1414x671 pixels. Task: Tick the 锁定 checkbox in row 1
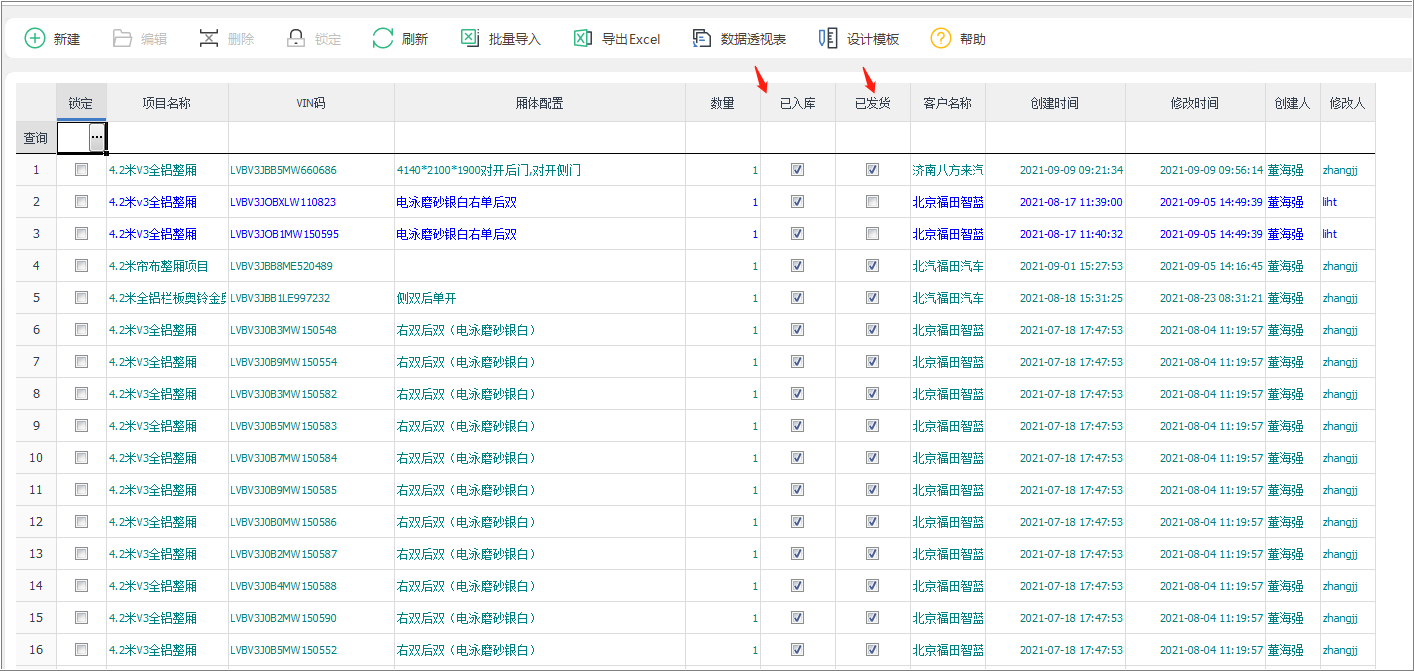pos(81,170)
